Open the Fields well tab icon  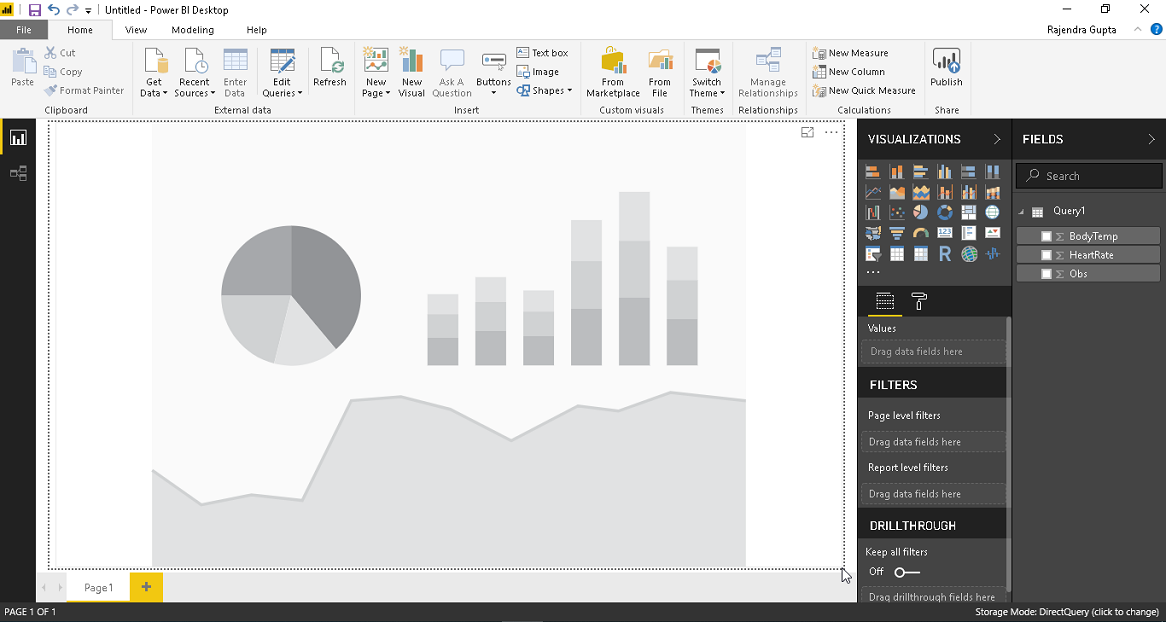pyautogui.click(x=884, y=301)
